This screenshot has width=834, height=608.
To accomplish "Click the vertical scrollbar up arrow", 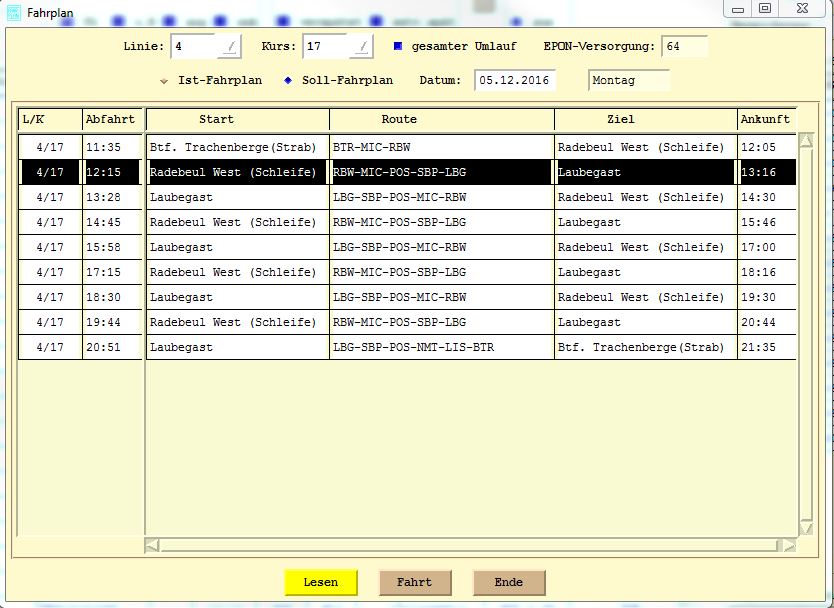I will [x=805, y=141].
